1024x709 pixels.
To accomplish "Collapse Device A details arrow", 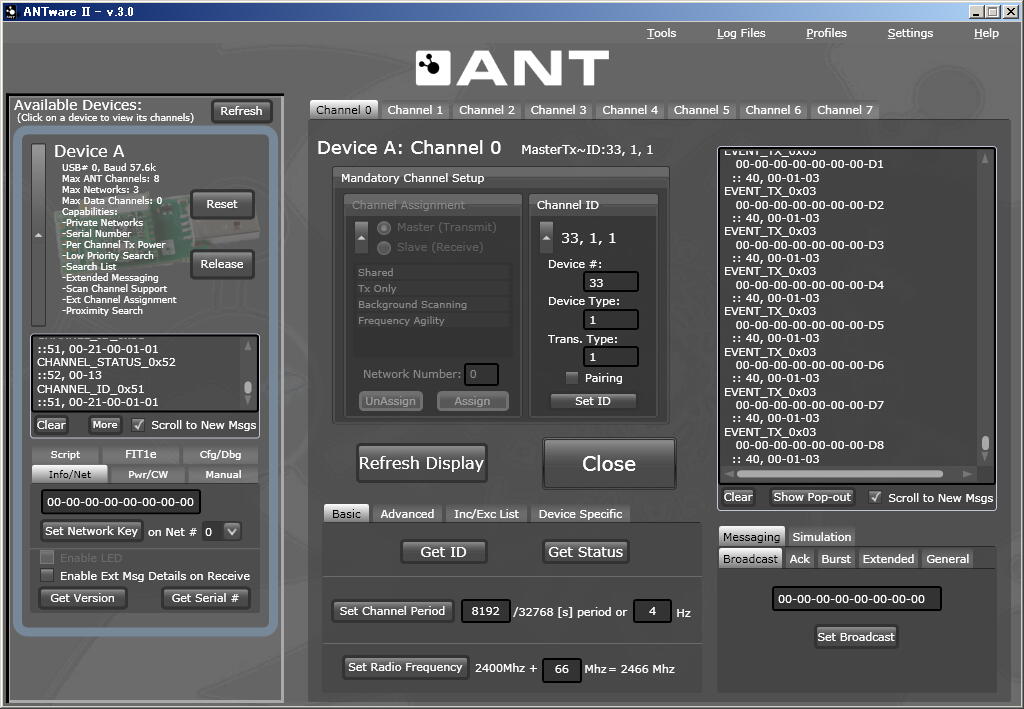I will (39, 235).
